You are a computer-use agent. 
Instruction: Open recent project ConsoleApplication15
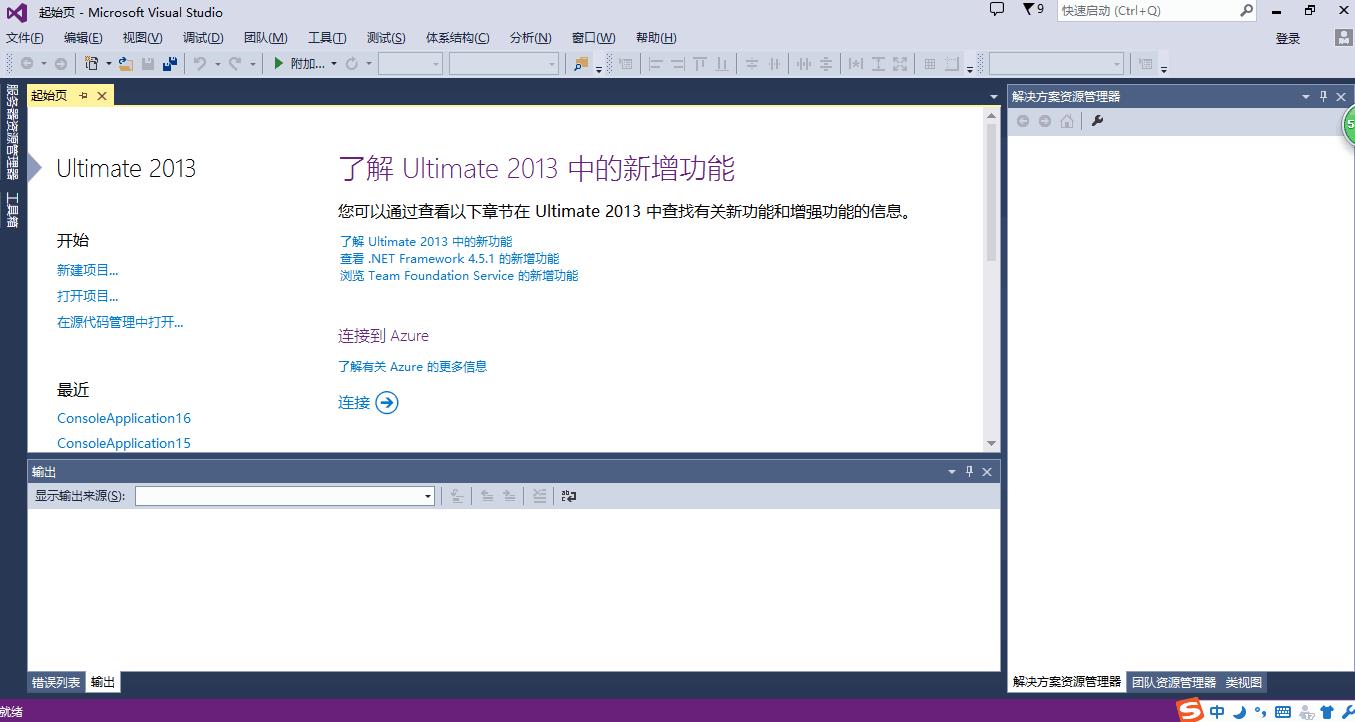[124, 443]
